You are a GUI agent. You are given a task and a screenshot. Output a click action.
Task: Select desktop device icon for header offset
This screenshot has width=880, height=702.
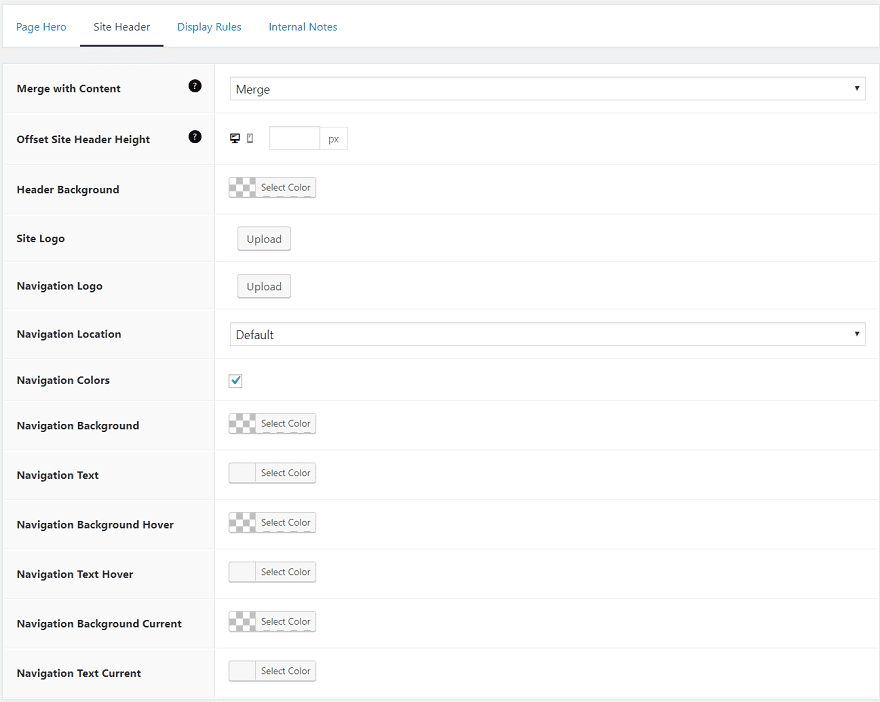235,138
